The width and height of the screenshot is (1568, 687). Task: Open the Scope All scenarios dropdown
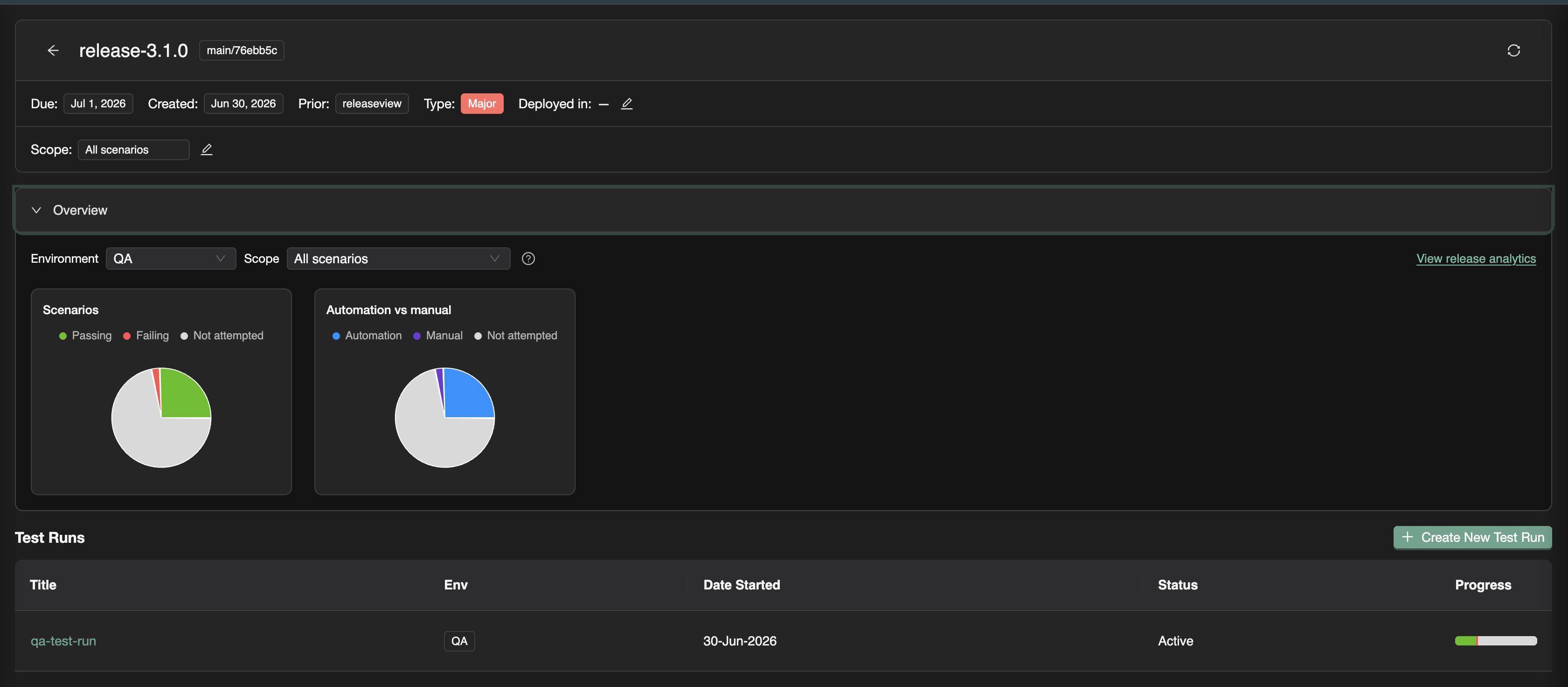point(398,259)
